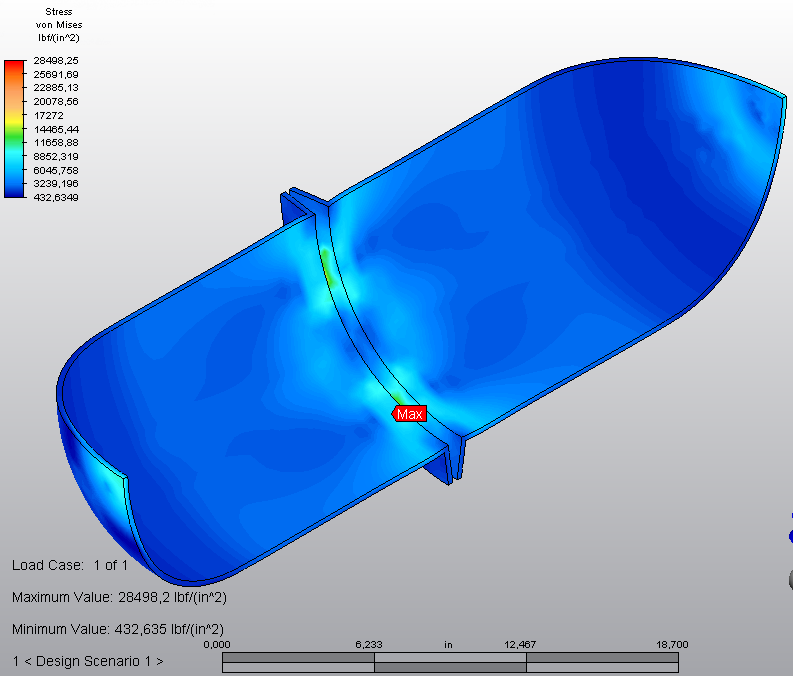793x676 pixels.
Task: Click the 0,000 scale ruler label
Action: coord(217,645)
